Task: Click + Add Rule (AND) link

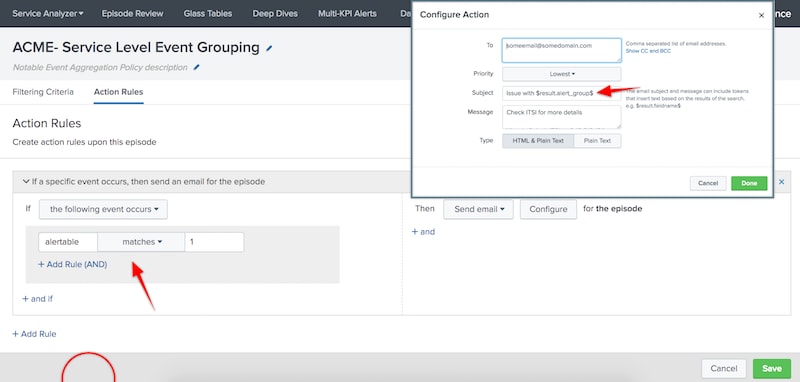Action: coord(72,264)
